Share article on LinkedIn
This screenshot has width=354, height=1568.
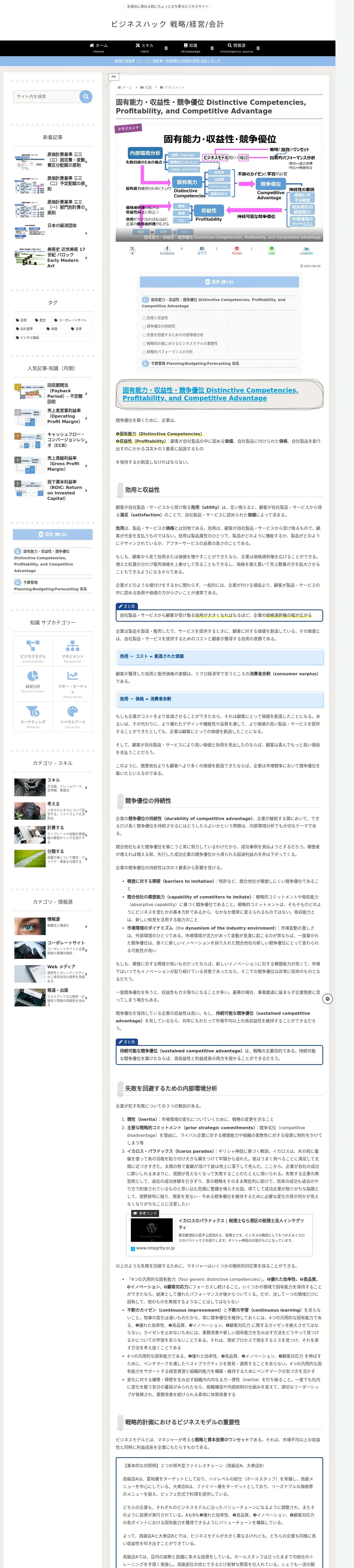pyautogui.click(x=306, y=250)
